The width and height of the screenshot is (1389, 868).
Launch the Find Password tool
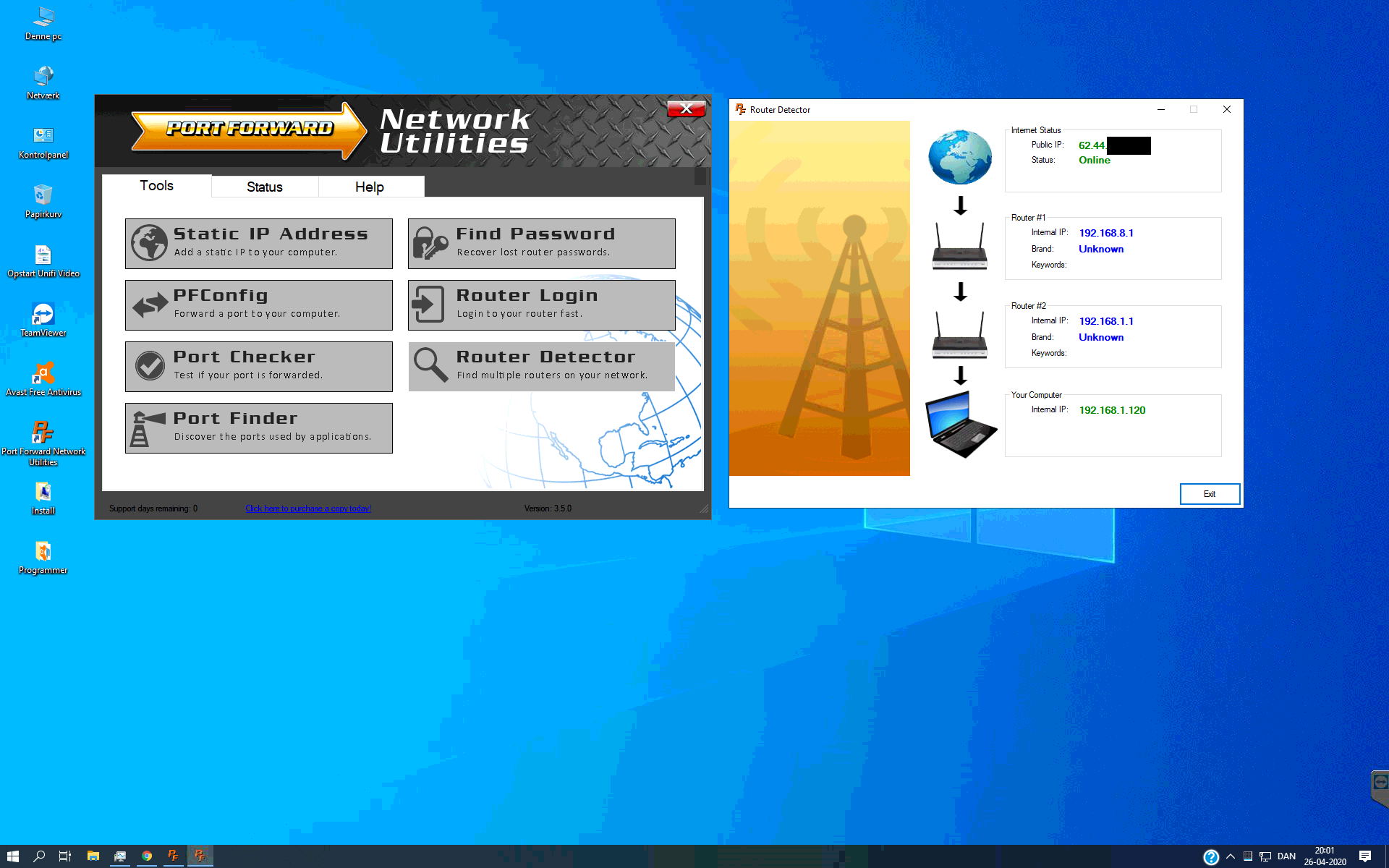point(542,244)
